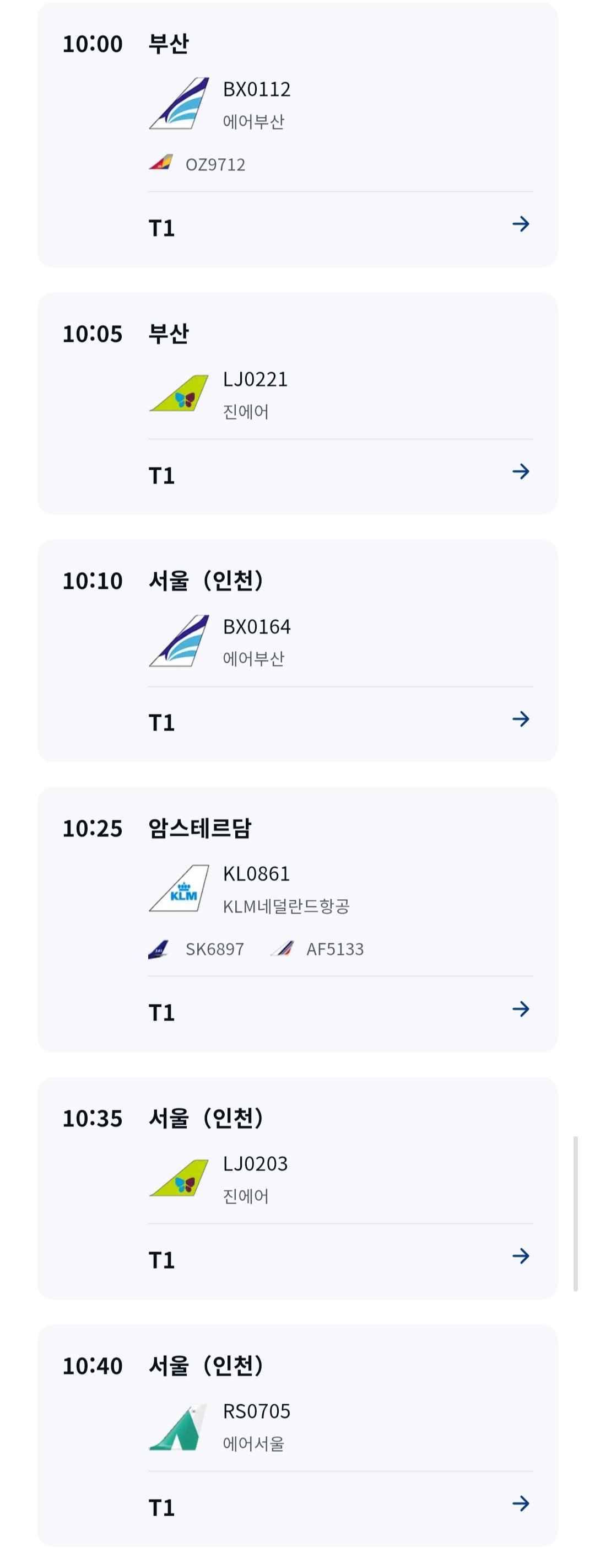Click Air Busan tail logo for BX0164

179,641
